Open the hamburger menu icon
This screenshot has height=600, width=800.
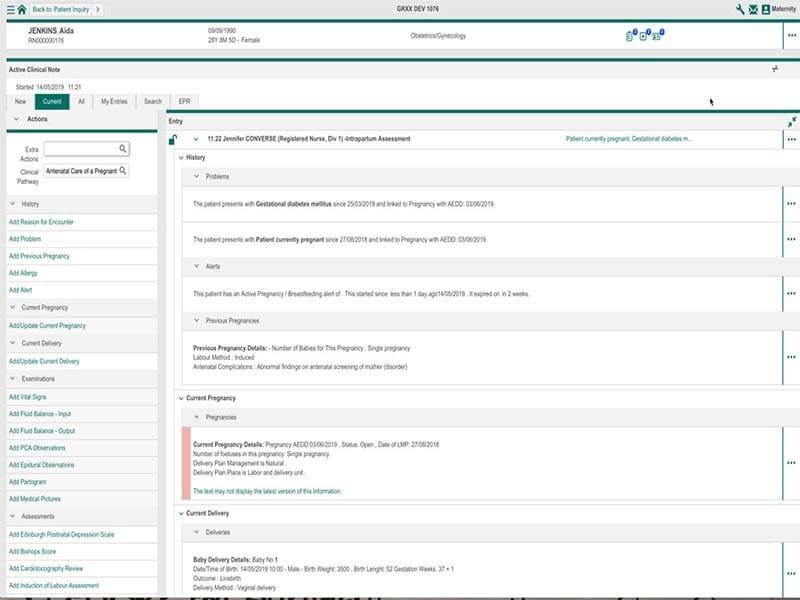click(10, 9)
